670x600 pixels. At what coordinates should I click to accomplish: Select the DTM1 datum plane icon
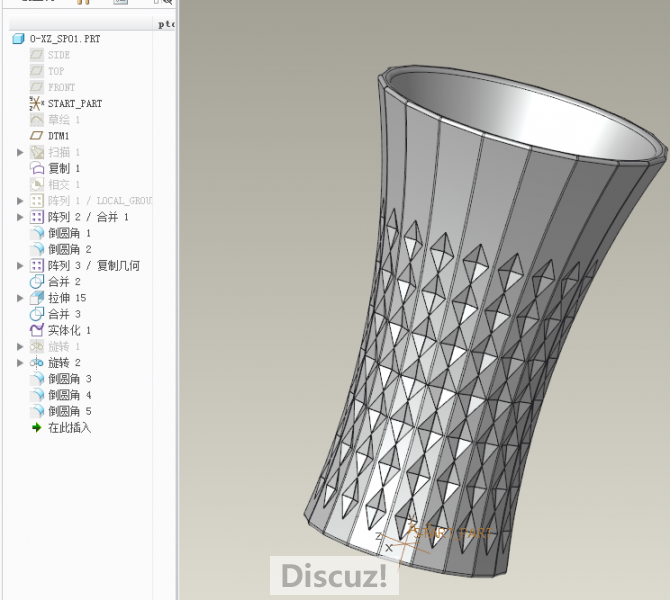pyautogui.click(x=37, y=136)
